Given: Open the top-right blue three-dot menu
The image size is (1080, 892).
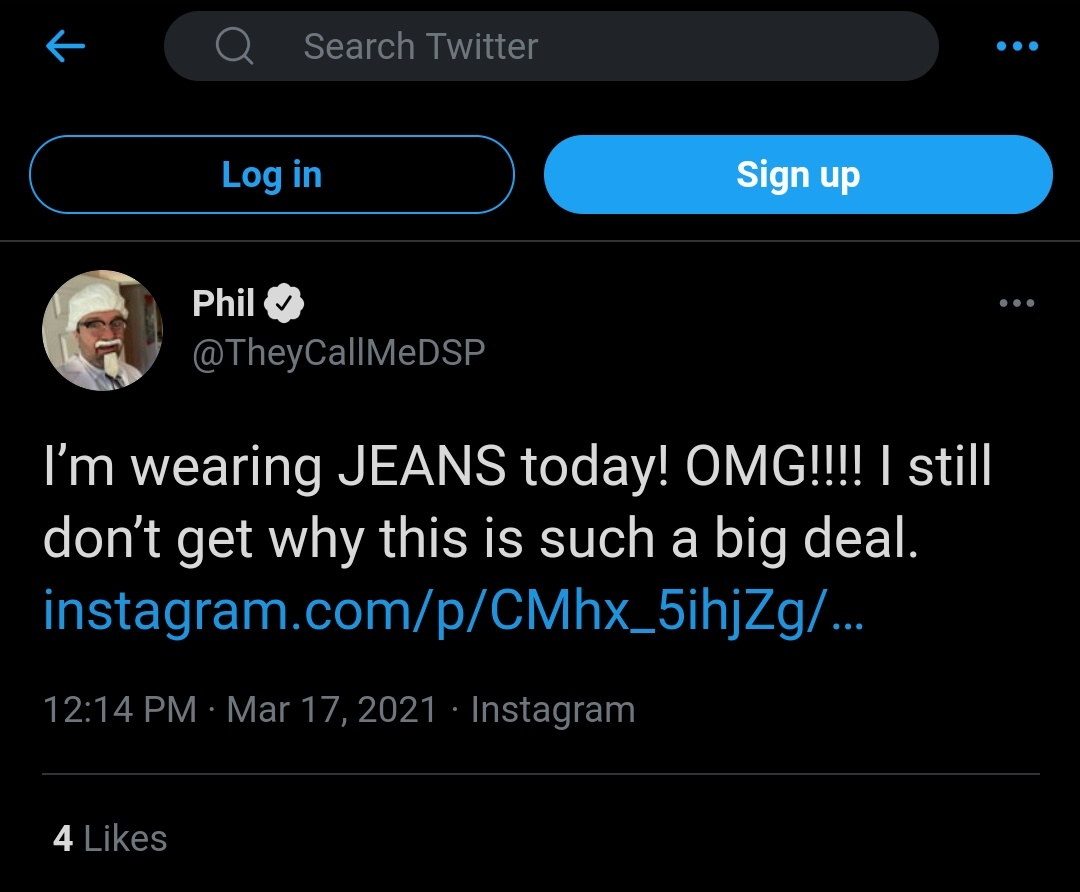Looking at the screenshot, I should pyautogui.click(x=1017, y=46).
